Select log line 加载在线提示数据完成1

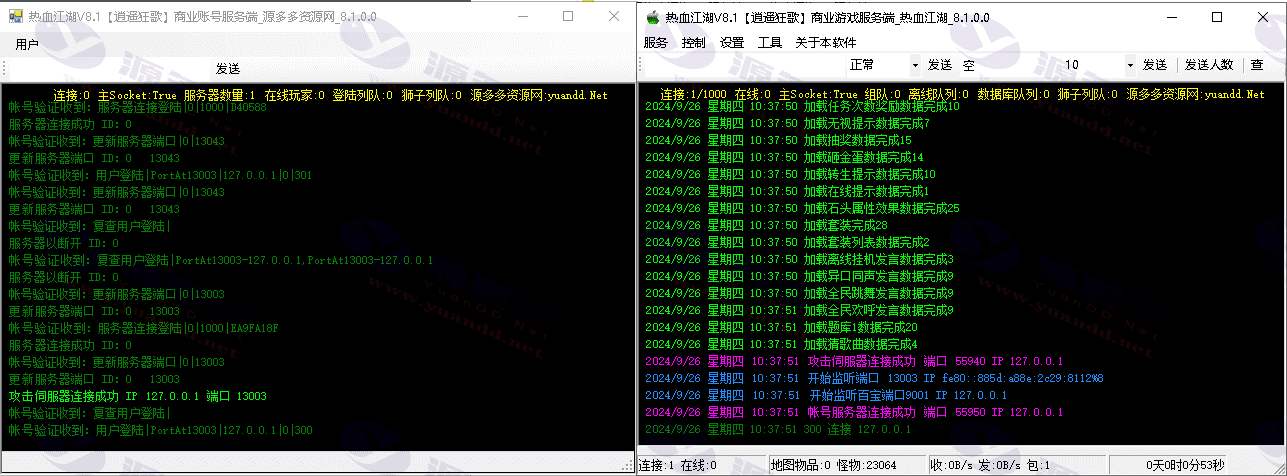(788, 192)
